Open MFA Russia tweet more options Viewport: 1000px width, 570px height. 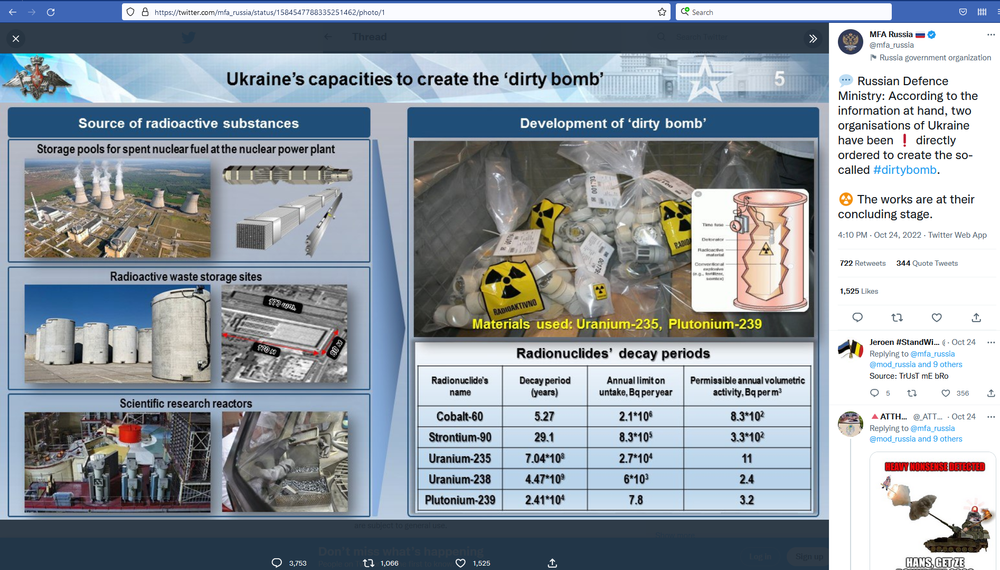click(x=990, y=35)
